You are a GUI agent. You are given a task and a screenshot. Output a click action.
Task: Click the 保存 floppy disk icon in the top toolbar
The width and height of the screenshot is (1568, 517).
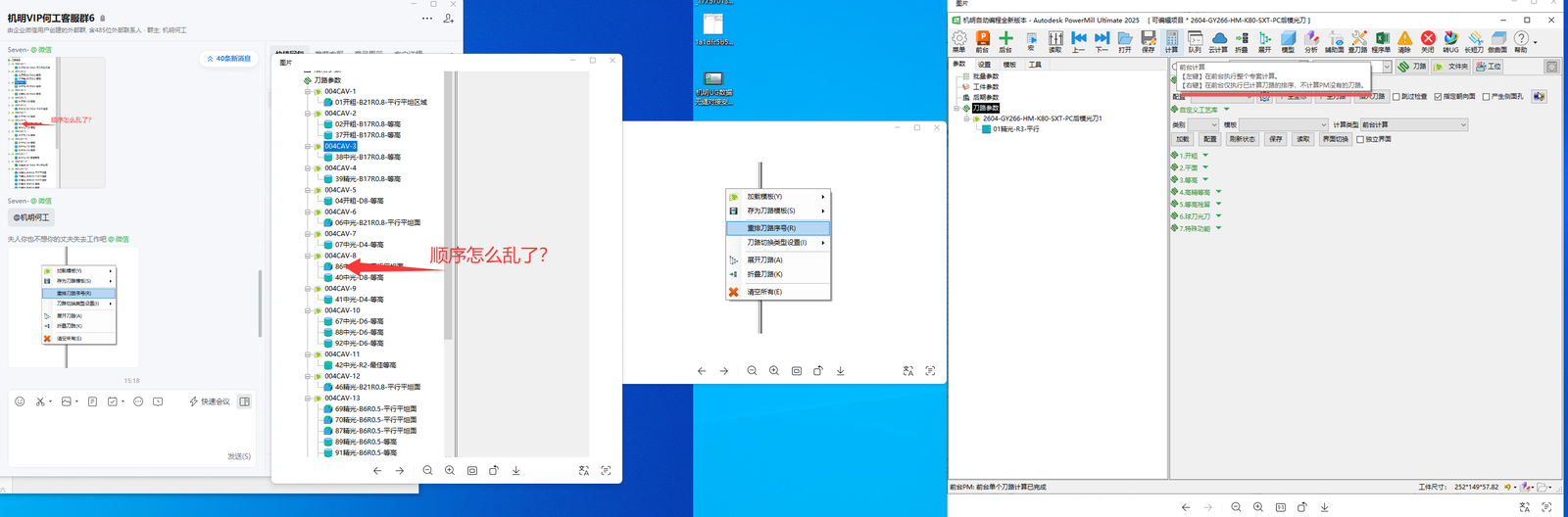[x=1149, y=41]
